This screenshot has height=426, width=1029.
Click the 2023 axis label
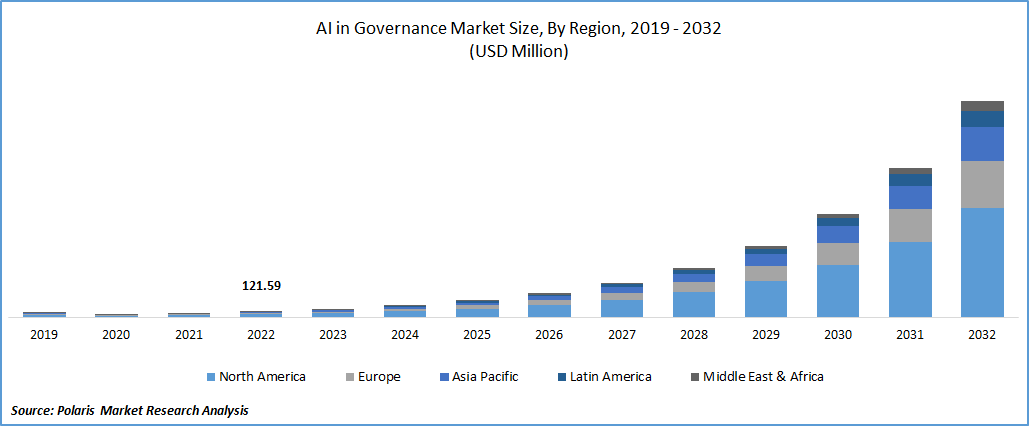[x=333, y=335]
